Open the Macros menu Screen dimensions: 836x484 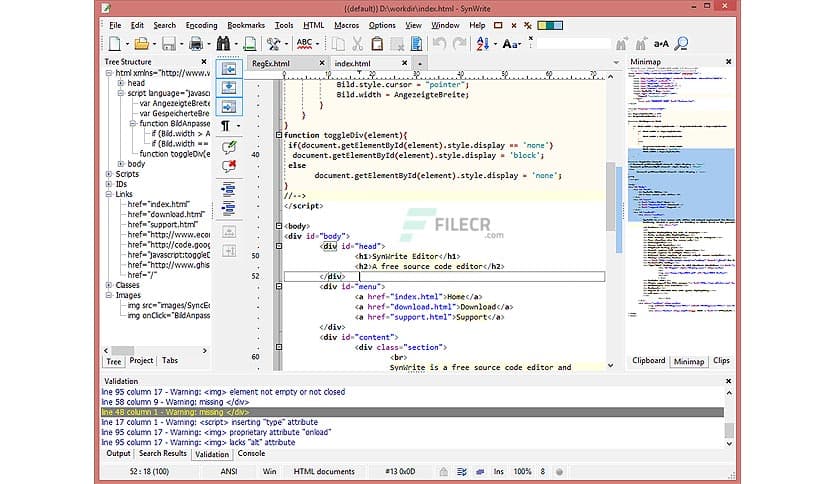click(347, 25)
